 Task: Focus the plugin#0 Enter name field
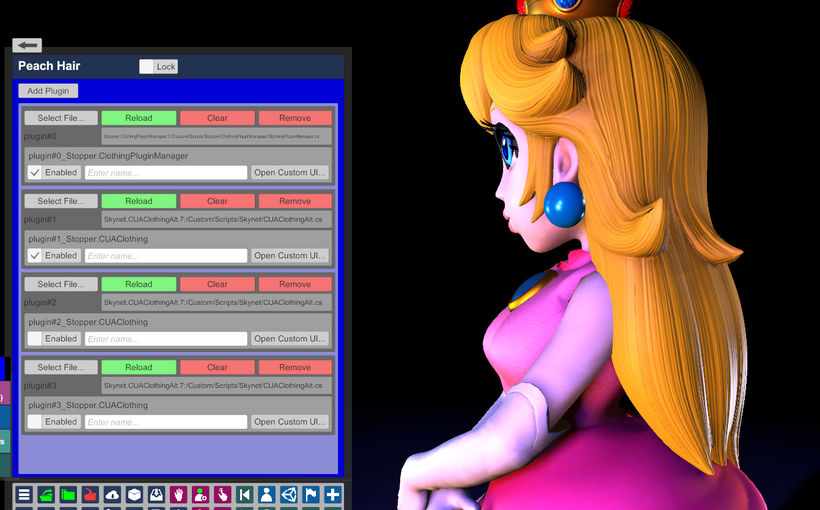coord(166,173)
